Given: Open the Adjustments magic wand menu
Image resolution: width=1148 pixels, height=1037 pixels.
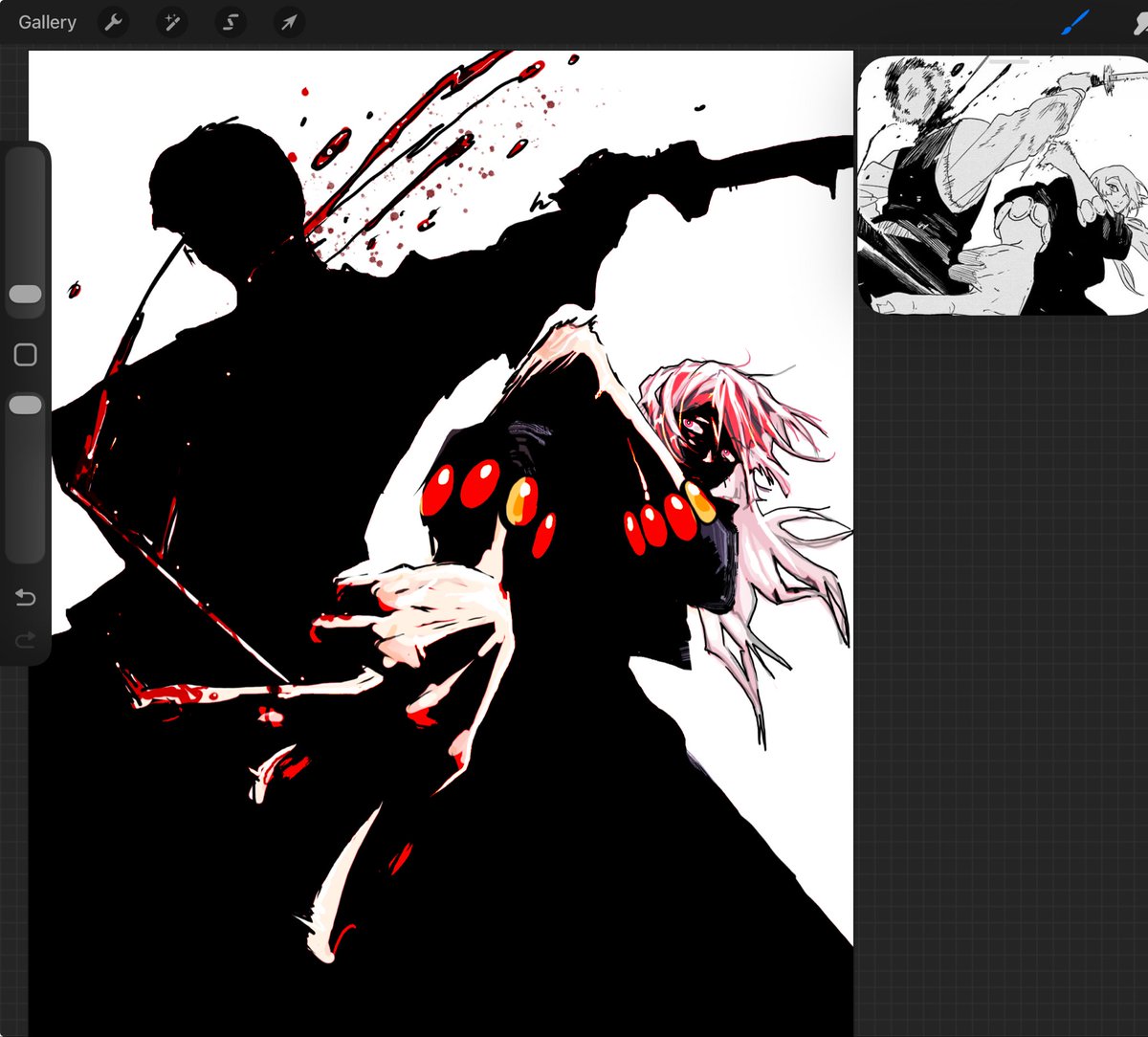Looking at the screenshot, I should click(x=172, y=22).
